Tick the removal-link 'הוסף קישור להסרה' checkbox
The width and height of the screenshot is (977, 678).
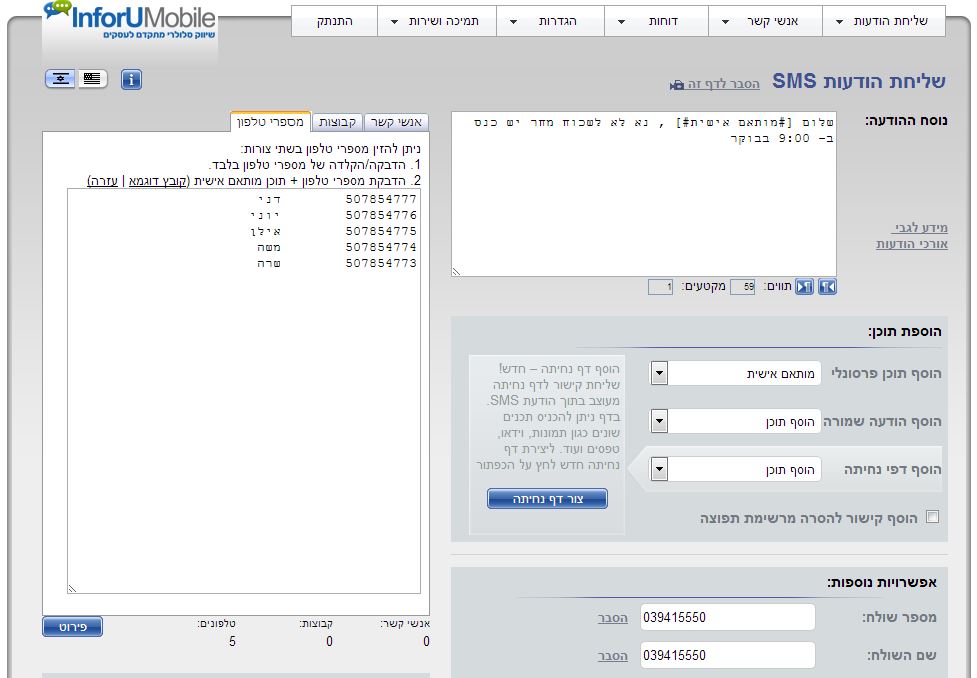pyautogui.click(x=933, y=517)
